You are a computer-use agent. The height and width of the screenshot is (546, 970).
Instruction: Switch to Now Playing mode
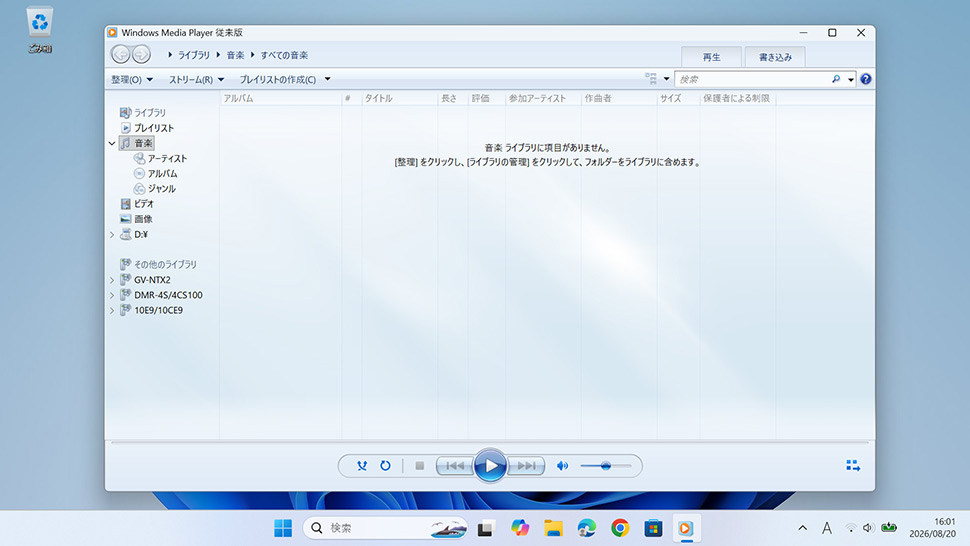pyautogui.click(x=853, y=466)
